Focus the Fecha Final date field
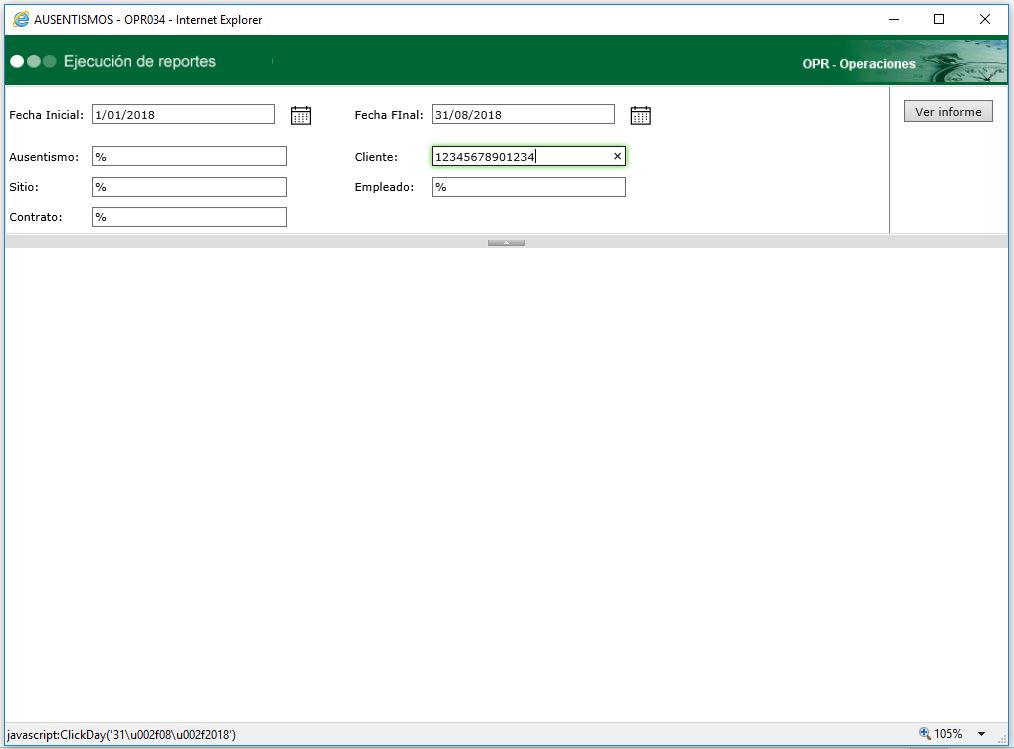This screenshot has height=749, width=1014. tap(523, 114)
